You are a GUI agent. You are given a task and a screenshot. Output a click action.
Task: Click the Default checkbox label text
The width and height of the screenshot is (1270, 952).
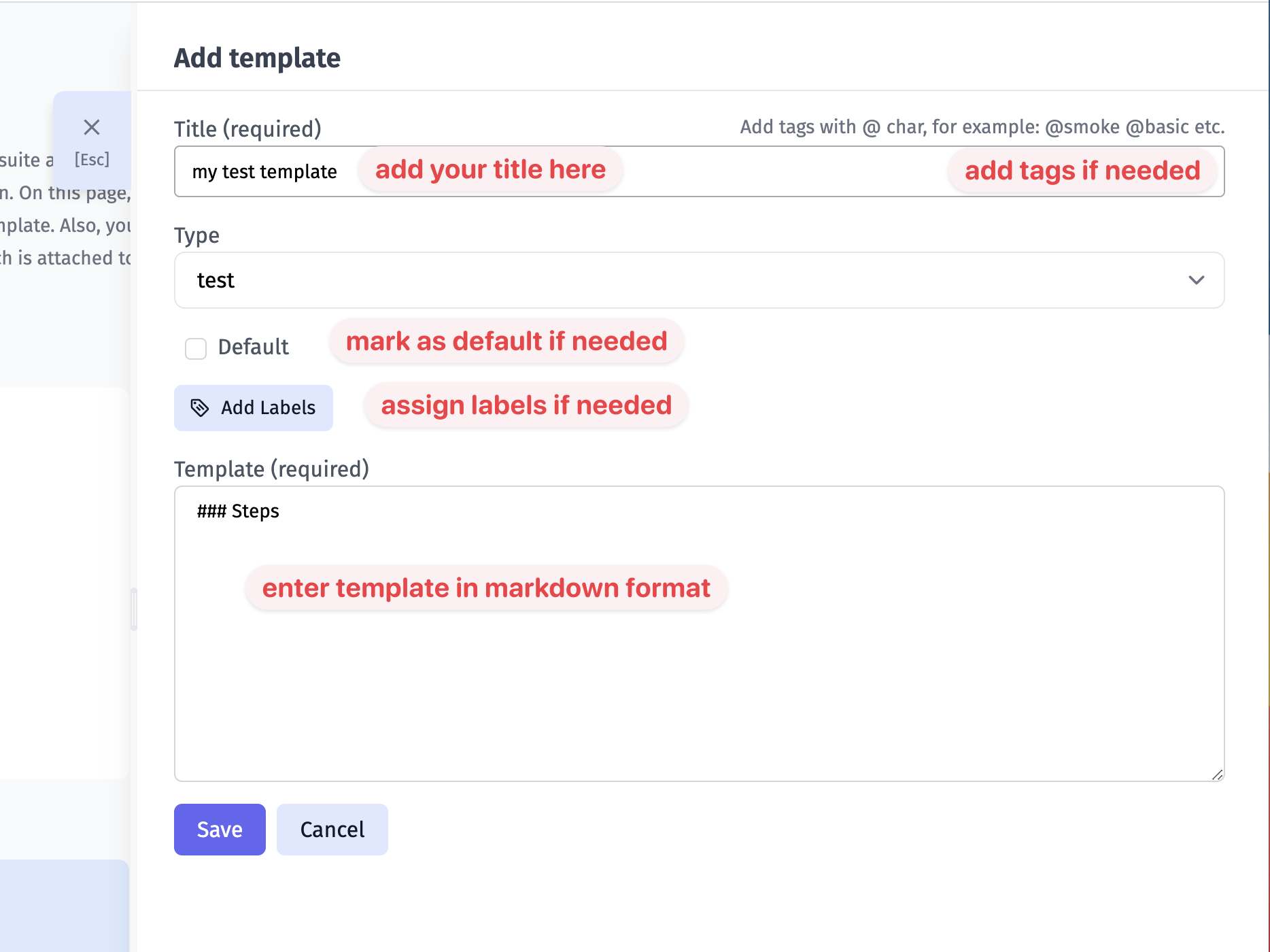[253, 347]
